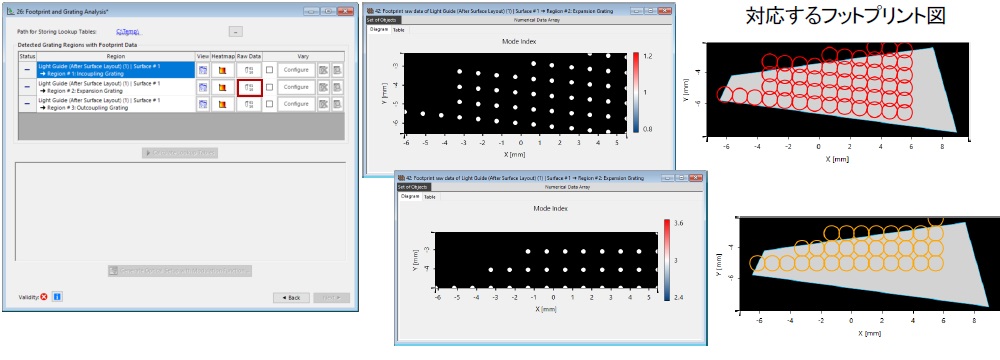The image size is (1000, 360).
Task: Click Configure for Outcoupling Grating region
Action: point(296,104)
